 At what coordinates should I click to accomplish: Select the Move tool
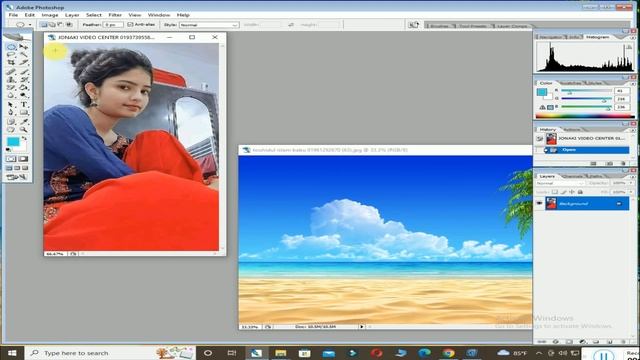(x=23, y=47)
